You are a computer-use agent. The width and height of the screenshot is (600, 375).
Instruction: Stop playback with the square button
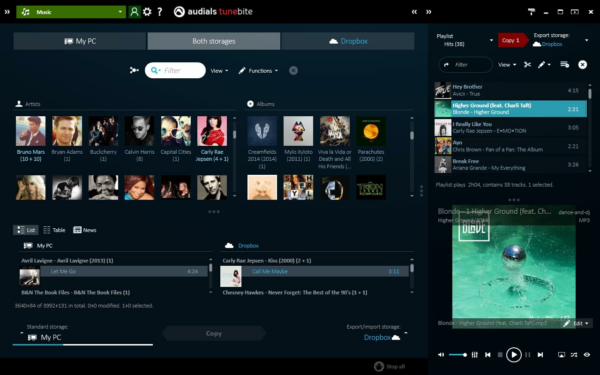[500, 355]
